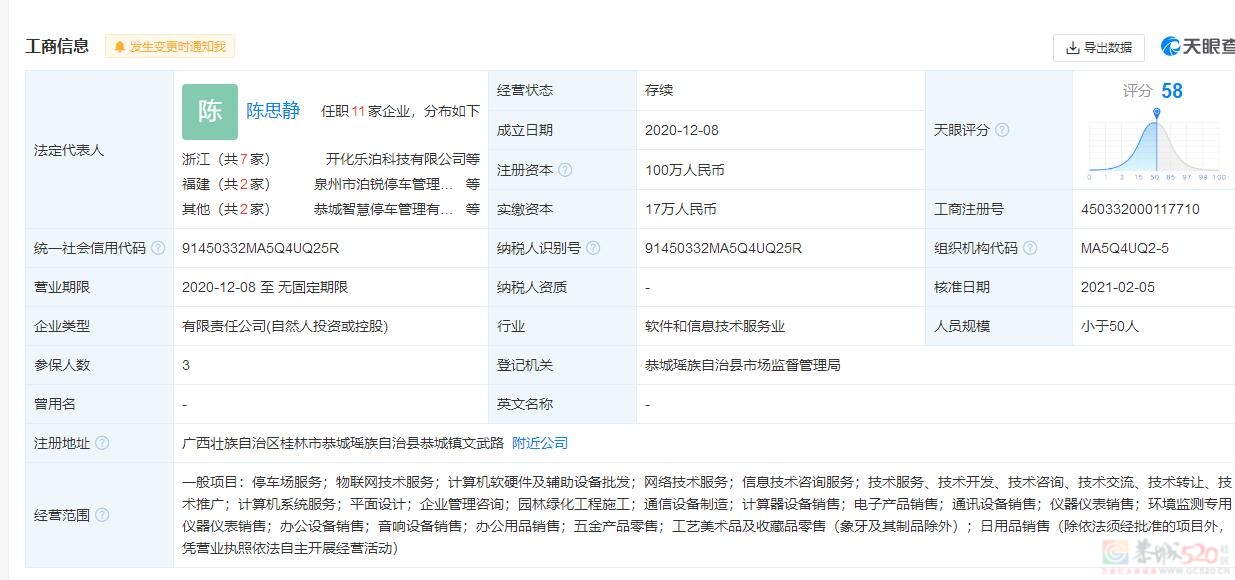Screen dimensions: 1235x580
Task: Click the 核准日期 value 2021-02-05
Action: click(x=1118, y=287)
